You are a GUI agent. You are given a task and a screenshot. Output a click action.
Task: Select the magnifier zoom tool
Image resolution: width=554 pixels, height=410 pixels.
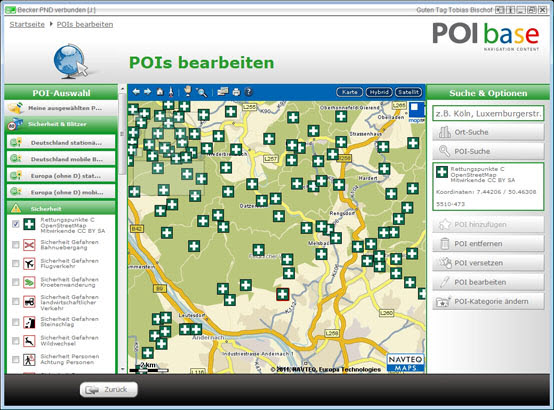point(202,92)
